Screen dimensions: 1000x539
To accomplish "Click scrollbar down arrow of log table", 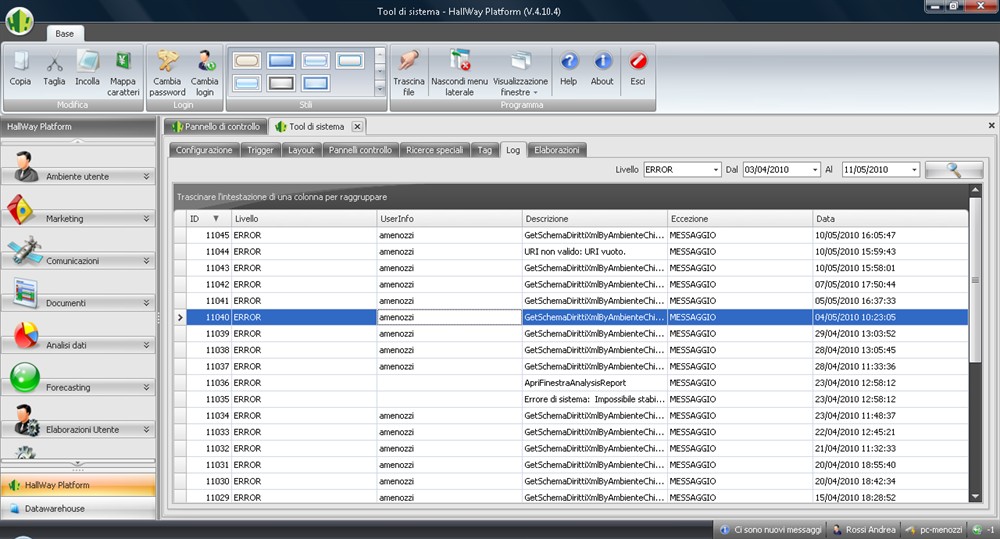I will [974, 496].
